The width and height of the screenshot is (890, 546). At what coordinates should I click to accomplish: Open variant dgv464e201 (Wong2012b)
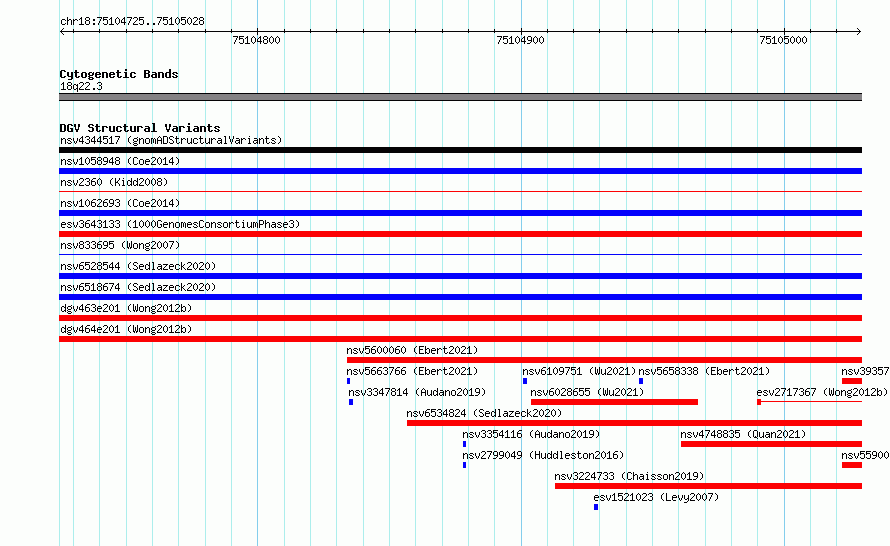[126, 329]
